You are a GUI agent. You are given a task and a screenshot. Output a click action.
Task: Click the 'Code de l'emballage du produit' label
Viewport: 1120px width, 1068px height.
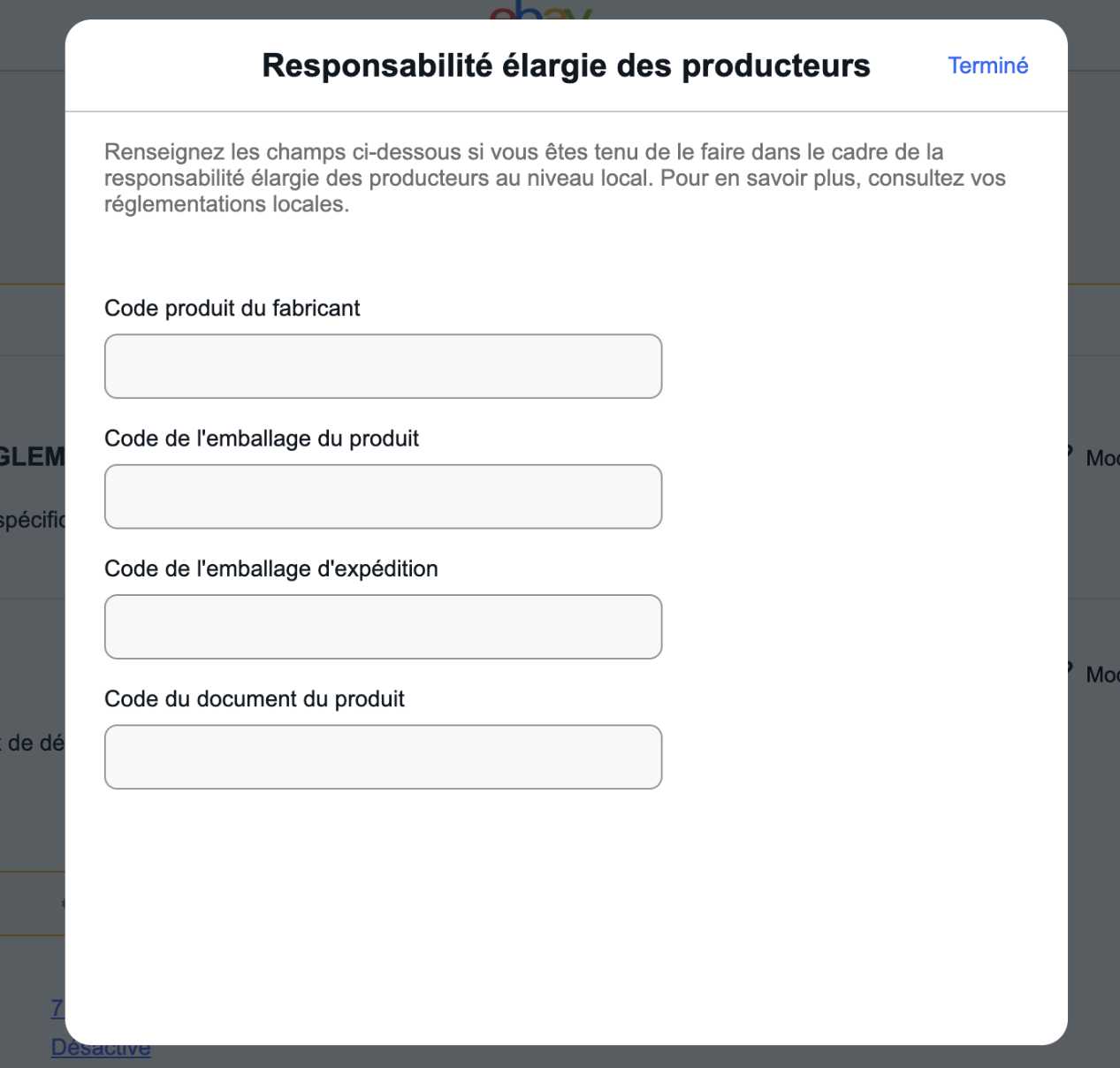point(262,439)
